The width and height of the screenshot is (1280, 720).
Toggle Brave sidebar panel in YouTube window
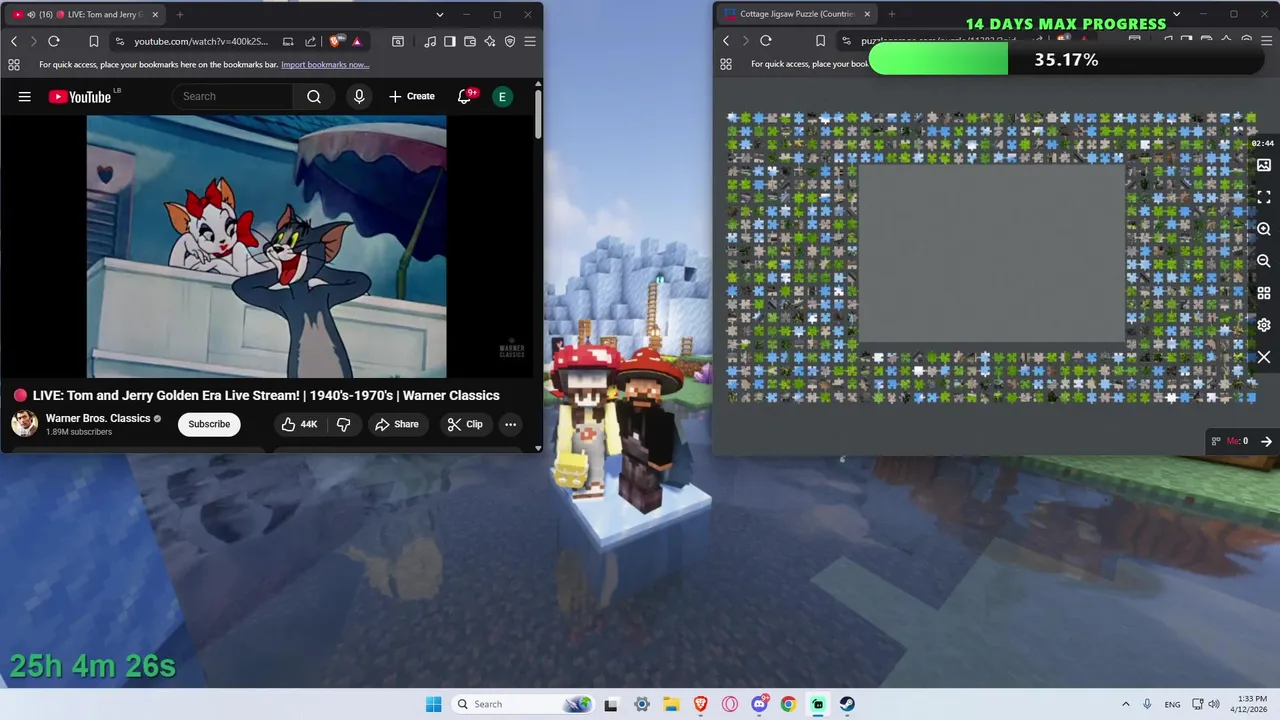(450, 41)
